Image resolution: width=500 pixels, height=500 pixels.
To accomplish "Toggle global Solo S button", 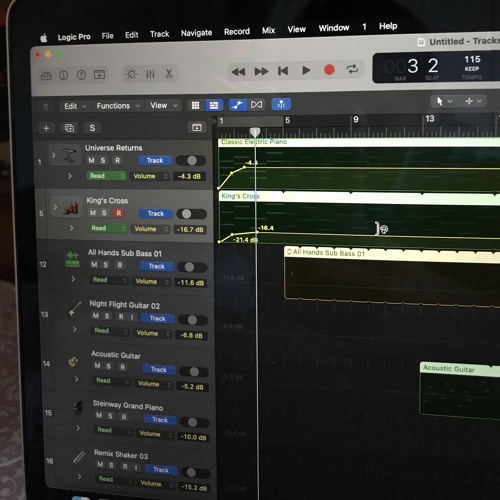I will pyautogui.click(x=92, y=128).
